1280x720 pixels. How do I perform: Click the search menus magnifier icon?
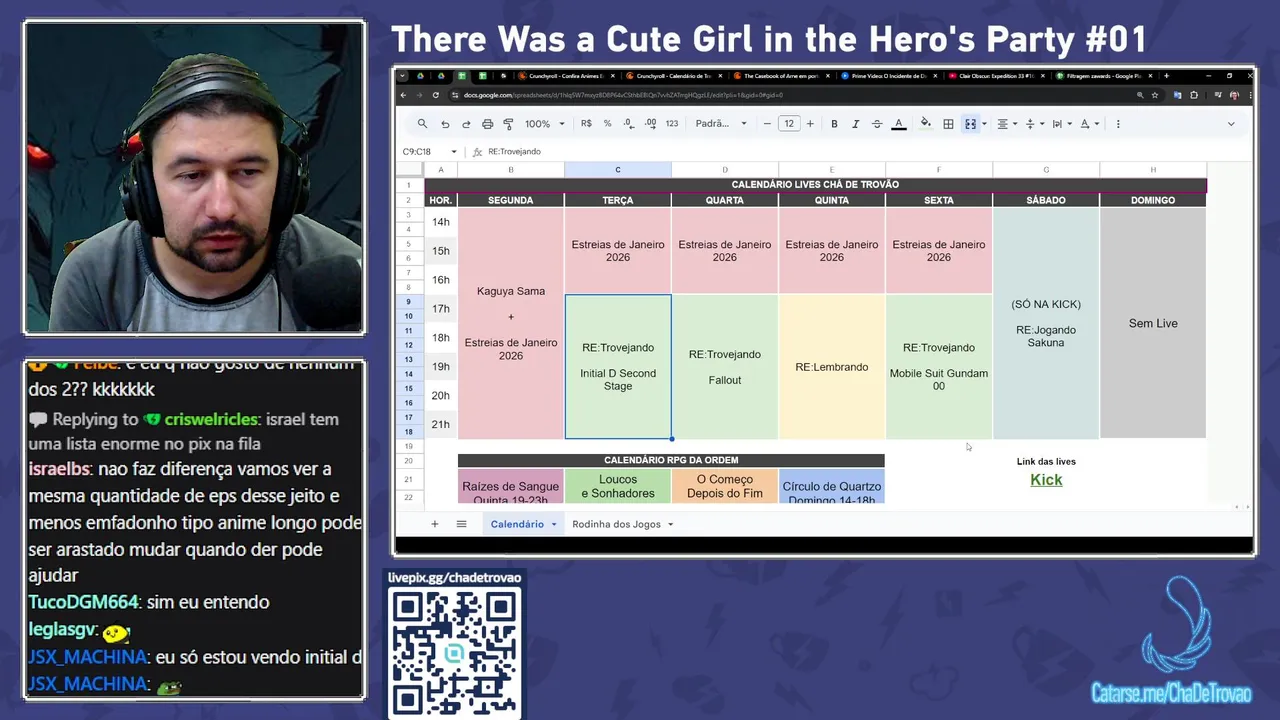pos(422,124)
